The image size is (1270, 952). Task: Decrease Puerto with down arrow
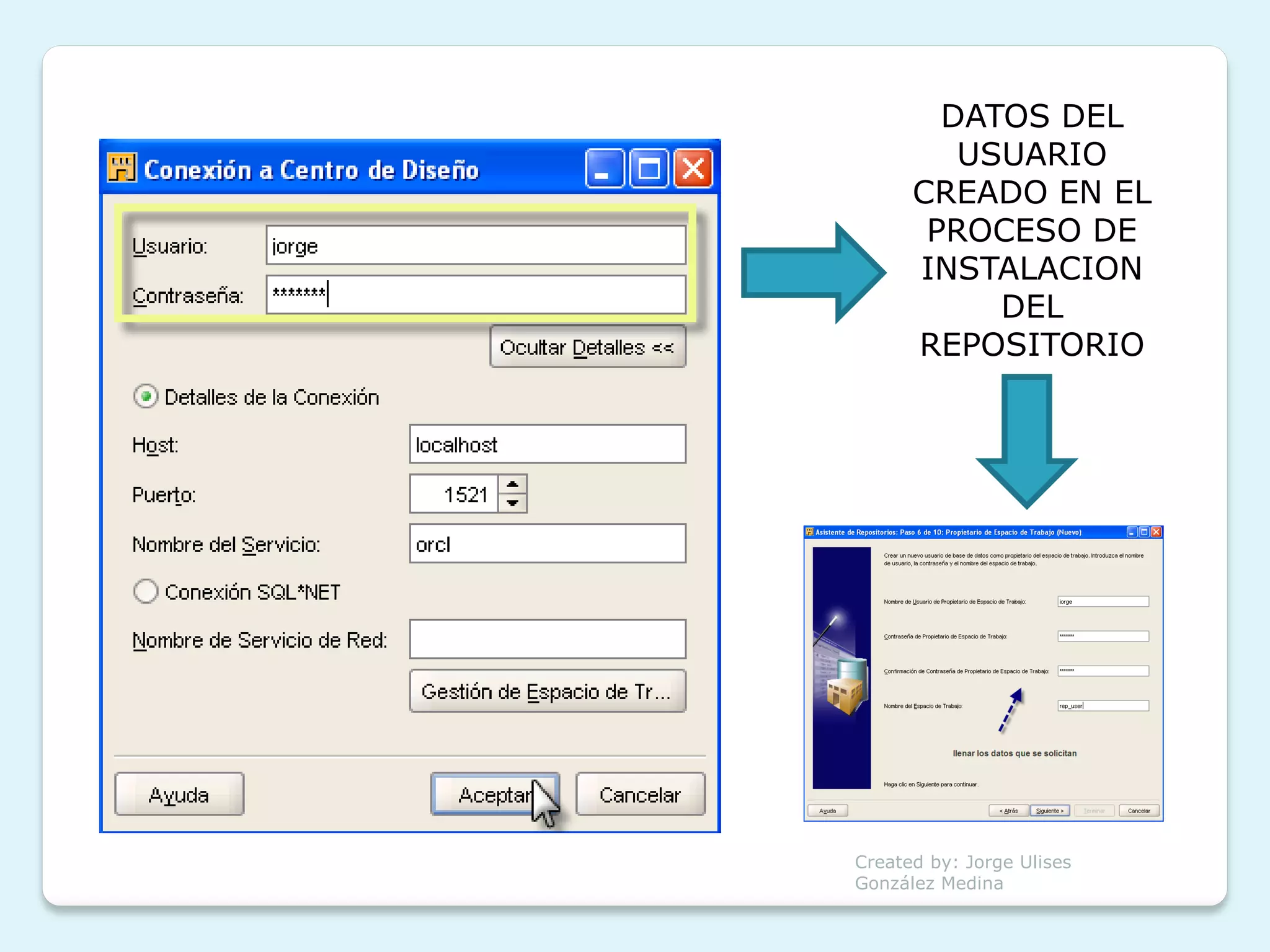point(512,503)
